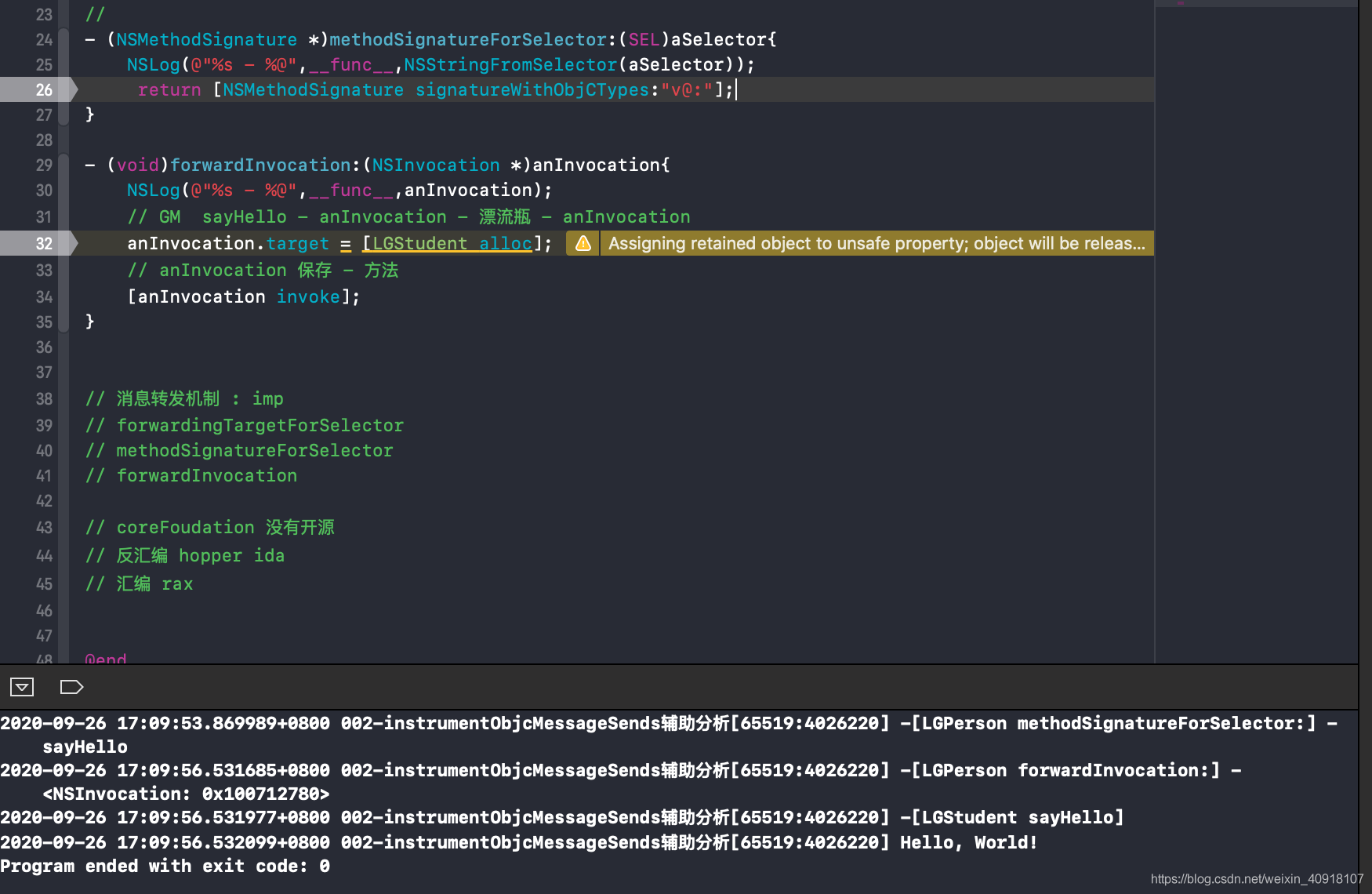1372x894 pixels.
Task: Toggle the debug area hide button
Action: [x=22, y=687]
